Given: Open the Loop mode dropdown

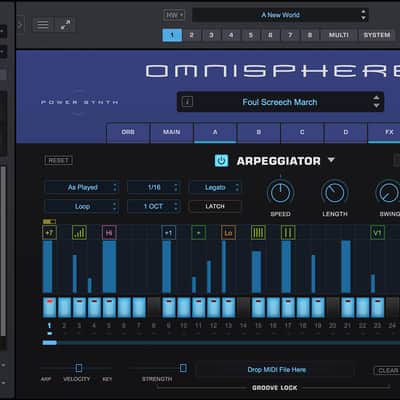Looking at the screenshot, I should pos(82,206).
